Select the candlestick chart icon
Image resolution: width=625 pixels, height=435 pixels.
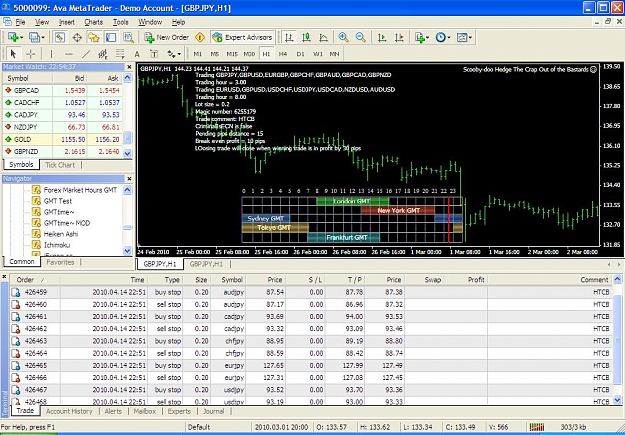(306, 37)
